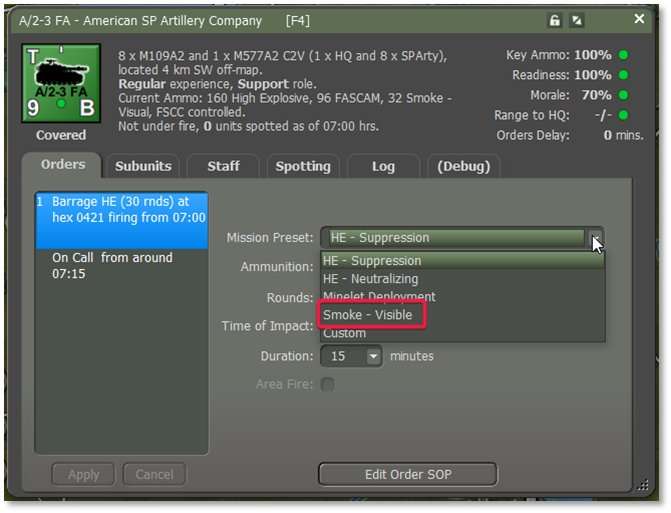Close the artillery company dialog
The image size is (671, 513).
(639, 19)
